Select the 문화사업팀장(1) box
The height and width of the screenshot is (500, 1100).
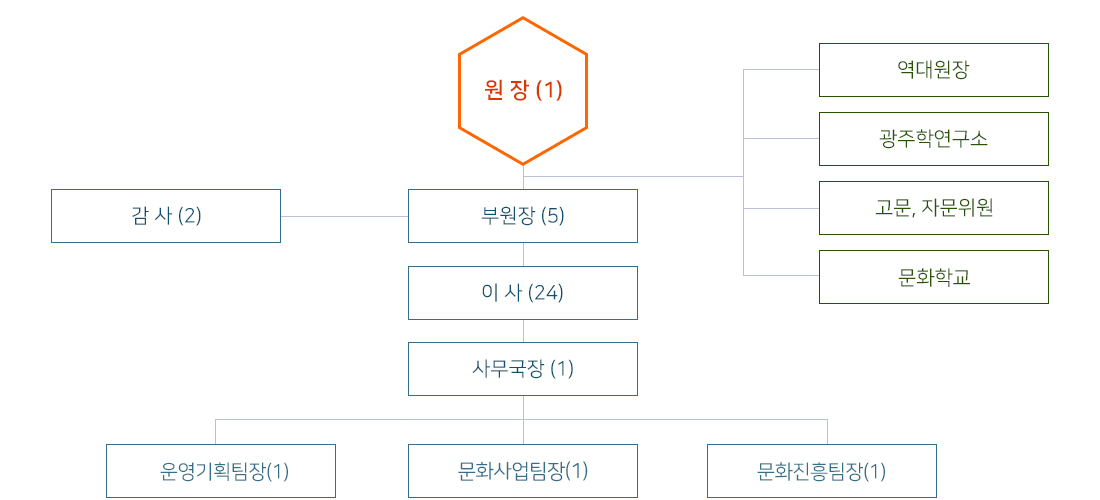pos(523,471)
